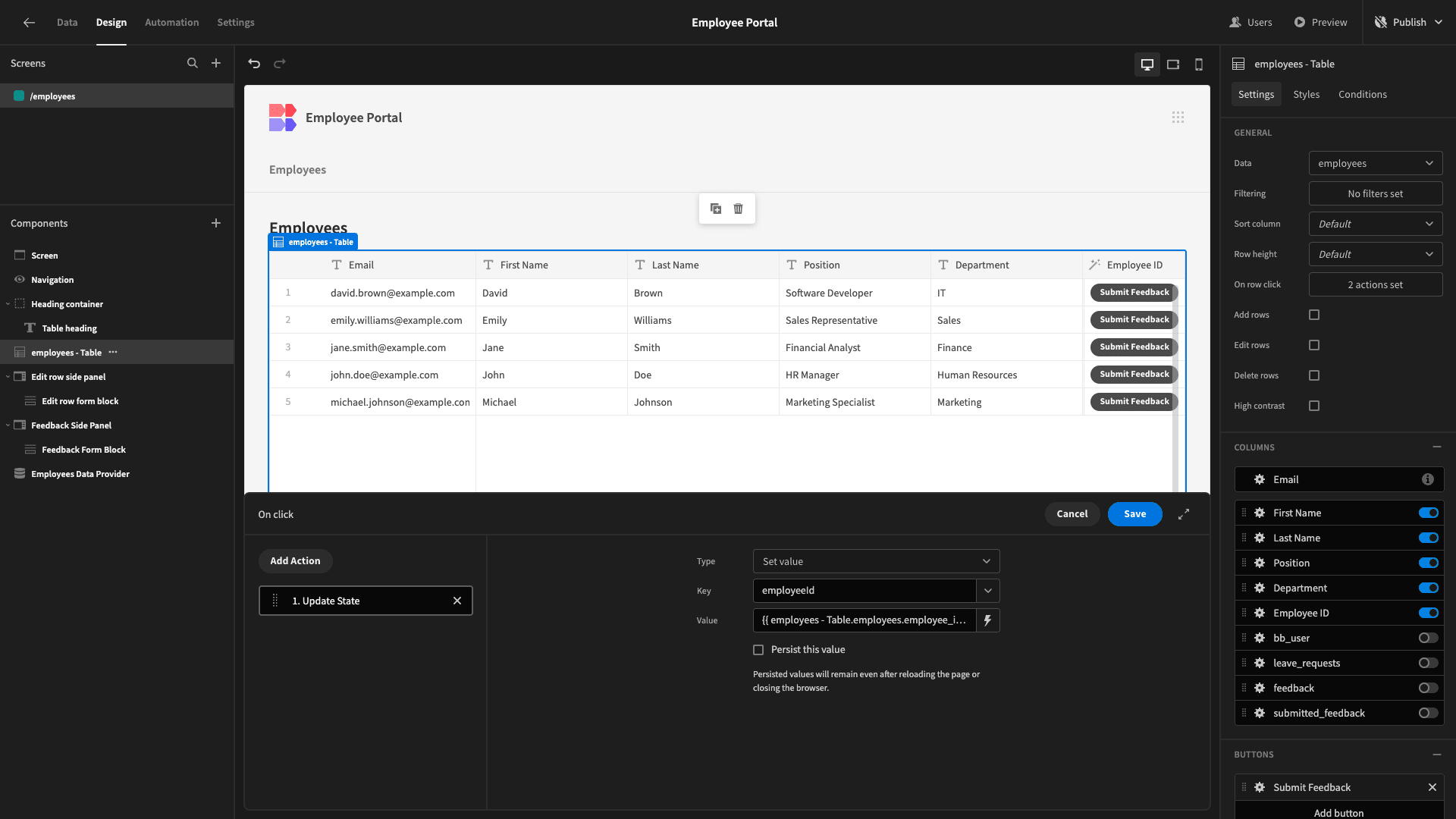The height and width of the screenshot is (819, 1456).
Task: Remove the Update State action
Action: tap(457, 601)
